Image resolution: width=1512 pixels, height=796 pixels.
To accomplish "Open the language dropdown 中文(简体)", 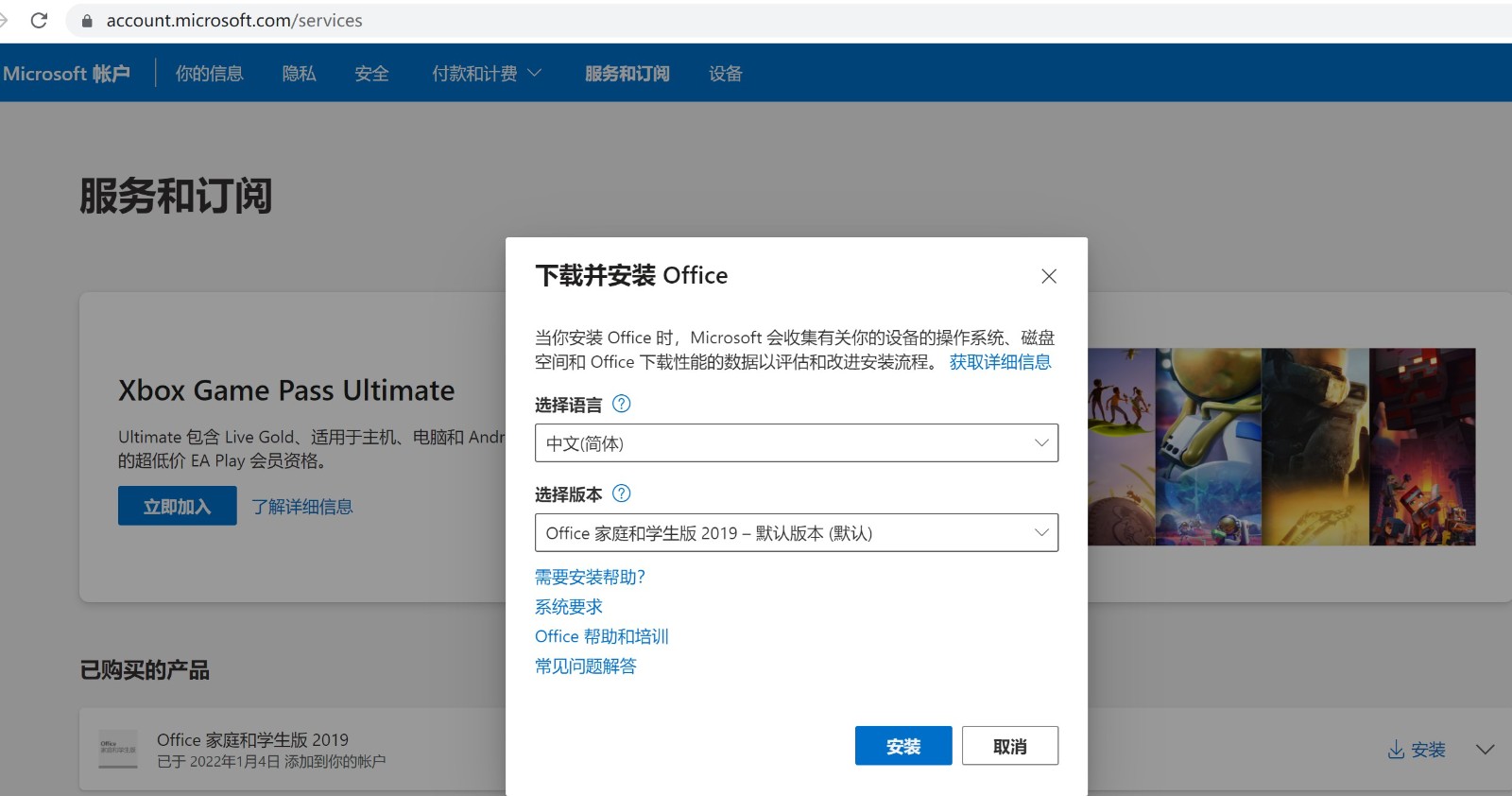I will coord(797,443).
